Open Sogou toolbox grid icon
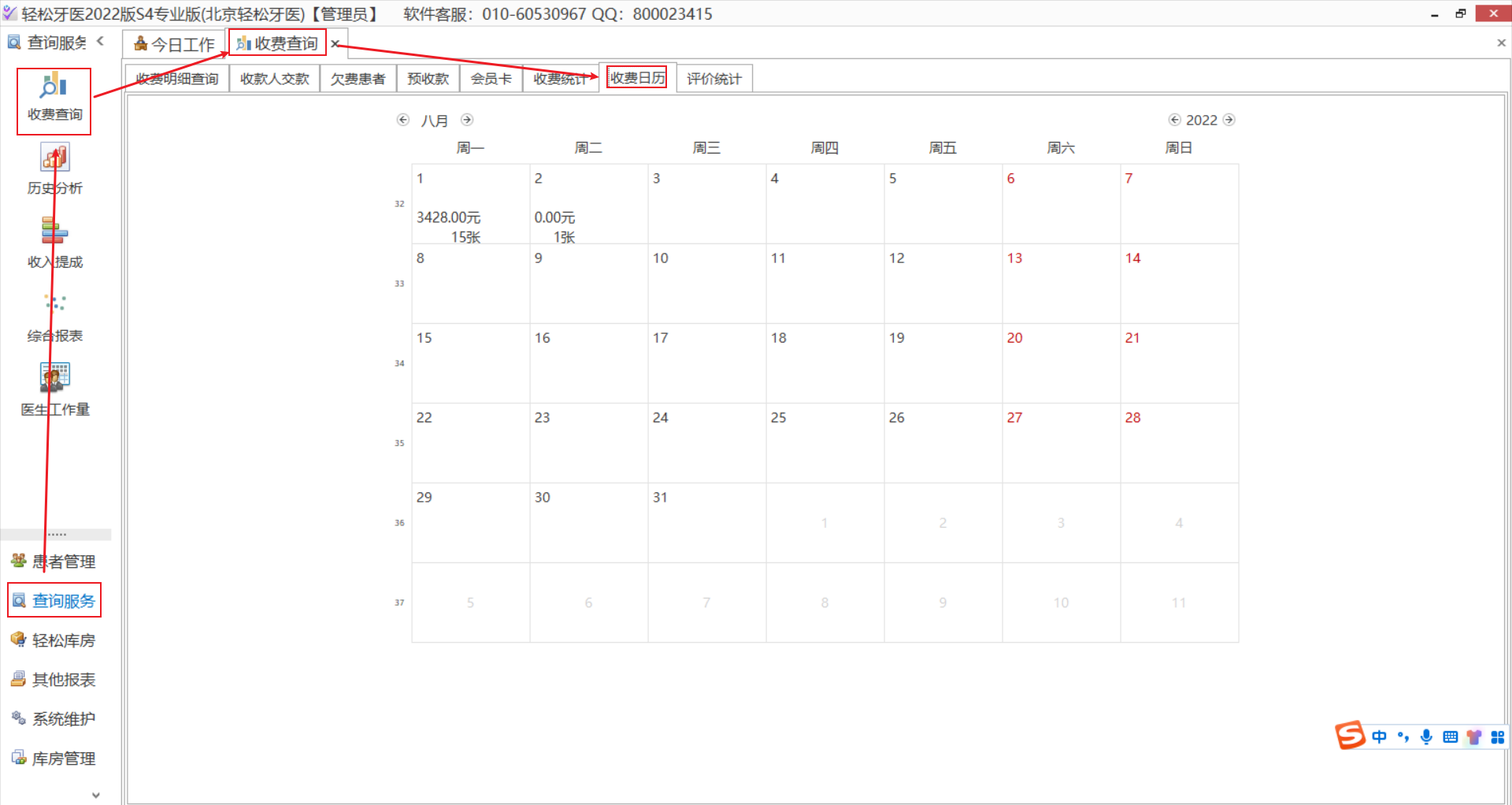Screen dimensions: 1512x805 click(x=1497, y=736)
